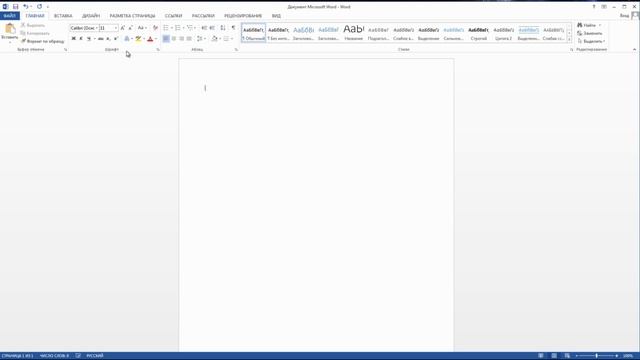Click the Save icon in quick access toolbar
This screenshot has width=640, height=360.
click(16, 7)
